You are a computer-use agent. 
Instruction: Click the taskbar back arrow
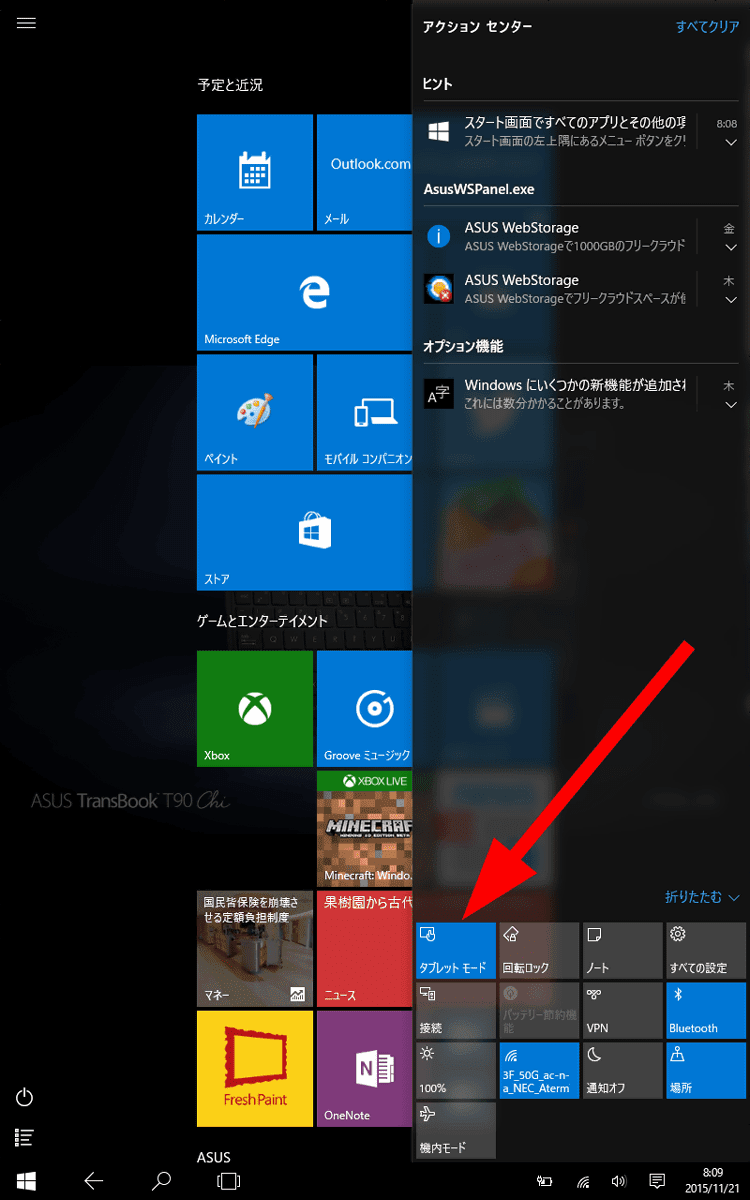coord(94,1181)
